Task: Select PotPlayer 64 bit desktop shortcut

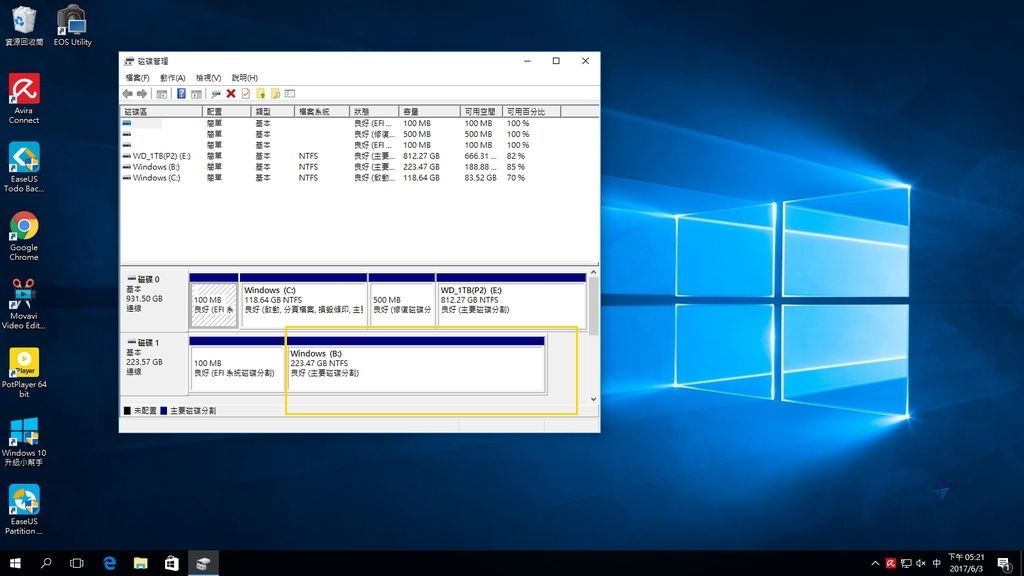Action: (24, 371)
